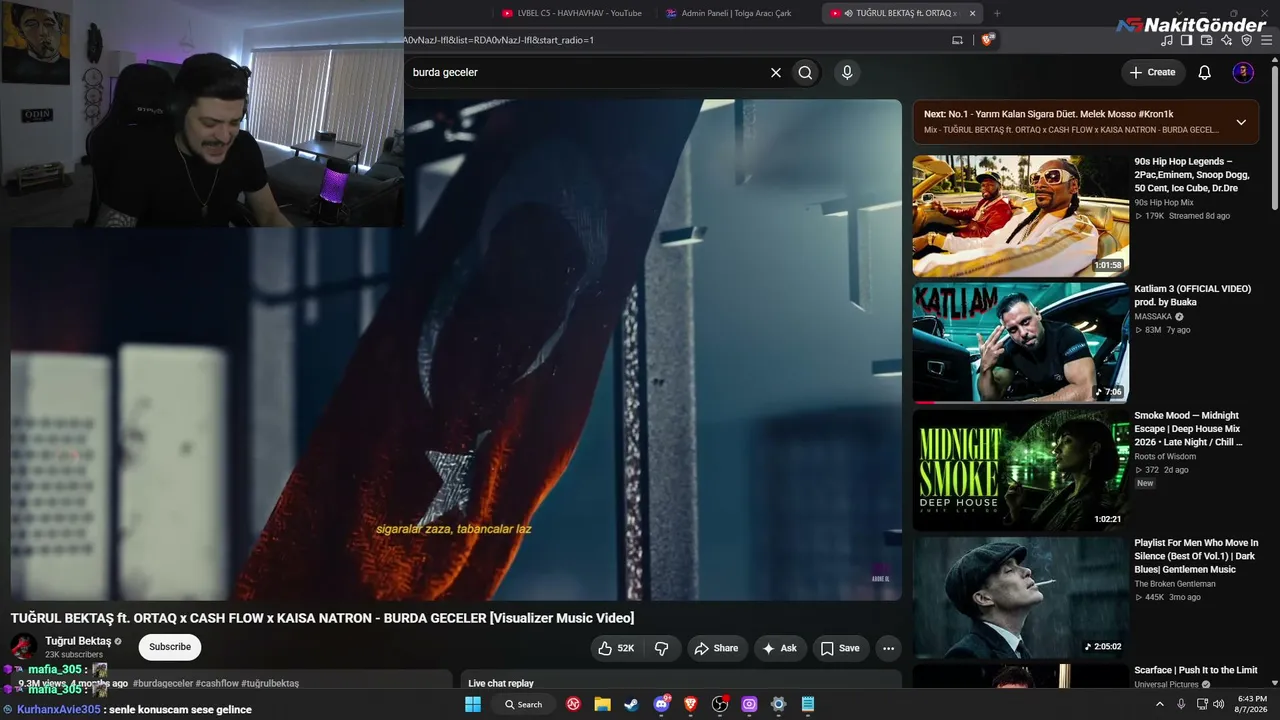The image size is (1280, 720).
Task: Open Brave Leo AI sparkle icon
Action: pos(1226,40)
